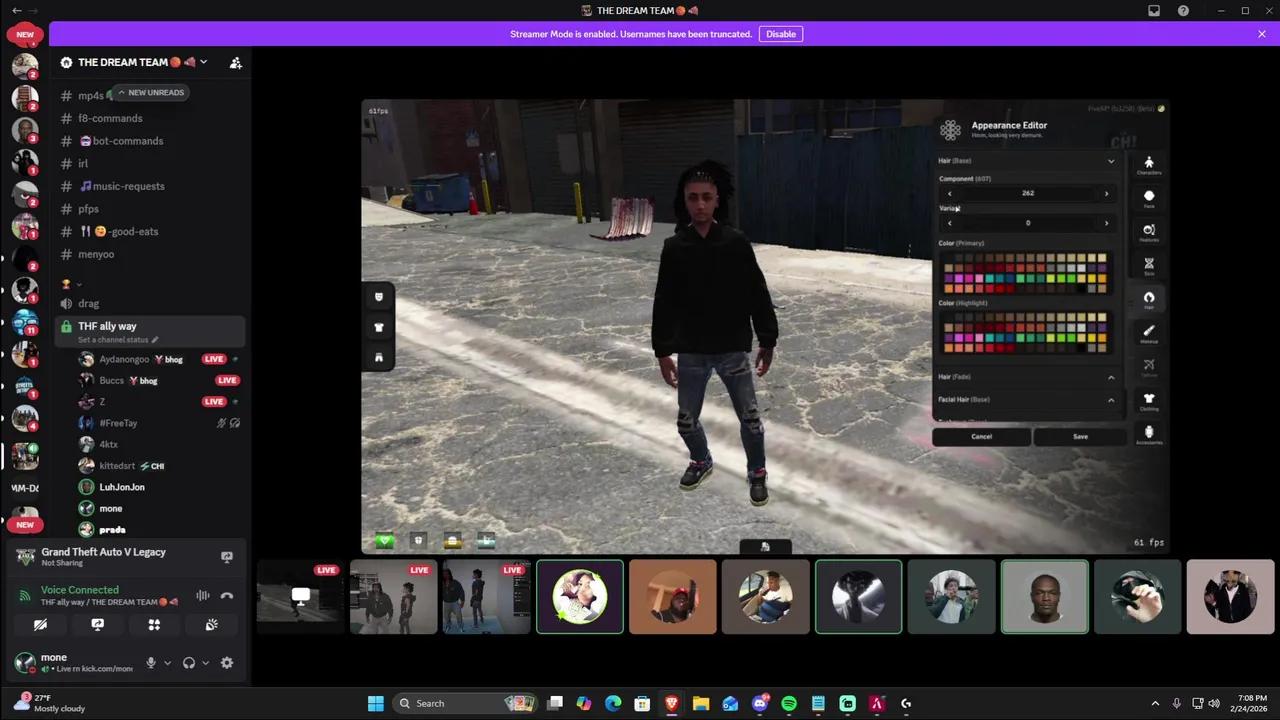Start screen sharing via the Share Screen icon
The height and width of the screenshot is (720, 1280).
tap(97, 624)
